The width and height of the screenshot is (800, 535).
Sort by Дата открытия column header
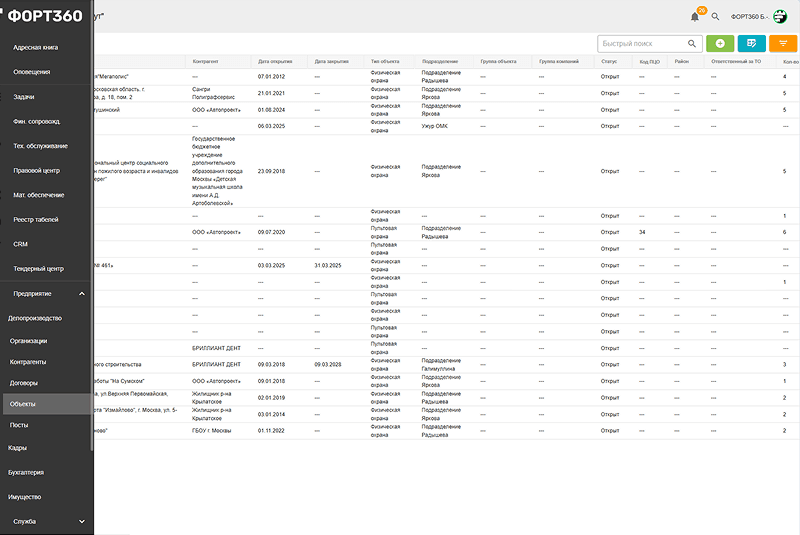[x=275, y=62]
